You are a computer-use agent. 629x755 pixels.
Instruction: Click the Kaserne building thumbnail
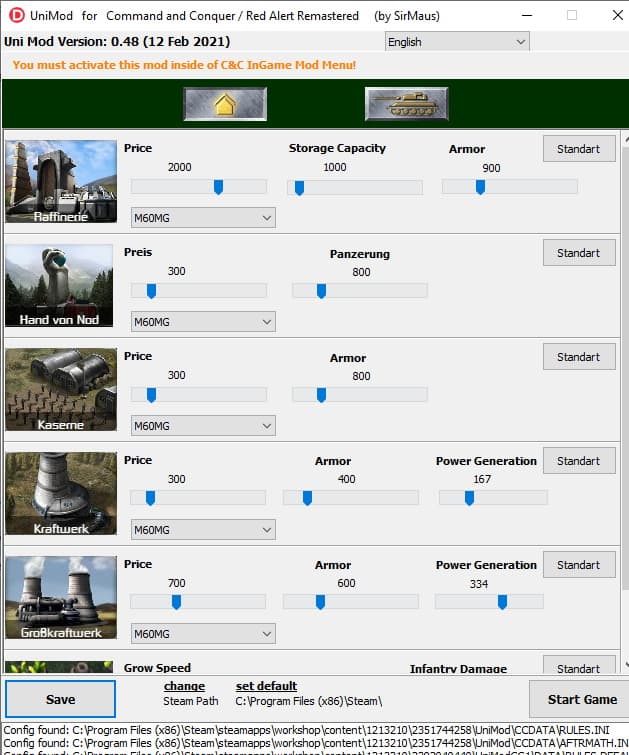[x=61, y=390]
